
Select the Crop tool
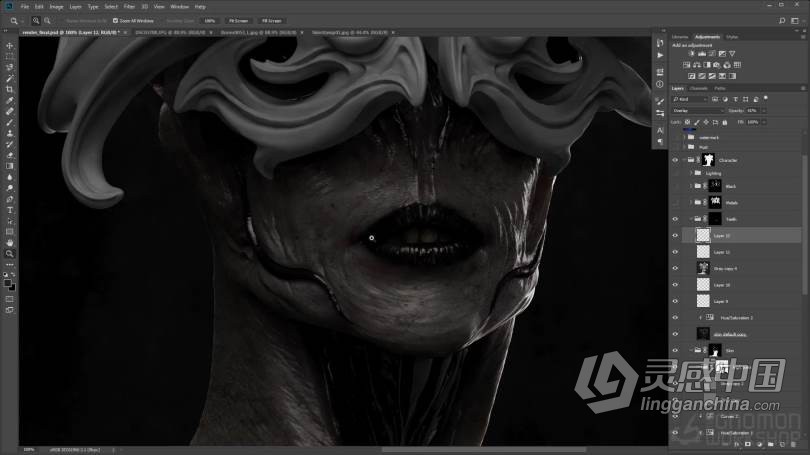9,89
